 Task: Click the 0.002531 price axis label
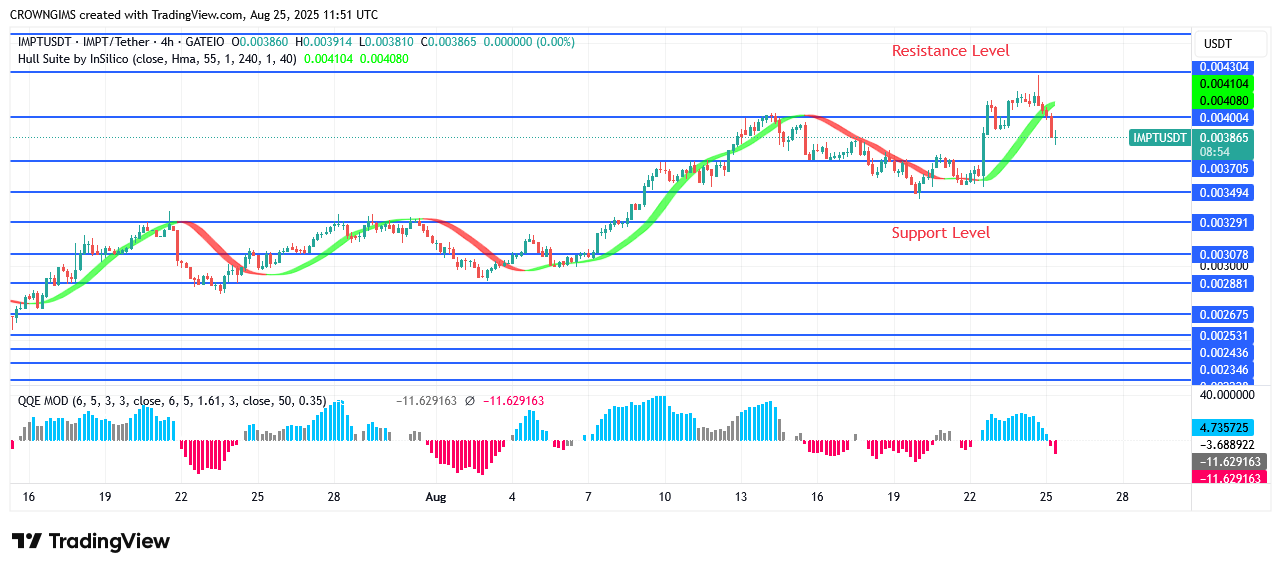point(1225,335)
